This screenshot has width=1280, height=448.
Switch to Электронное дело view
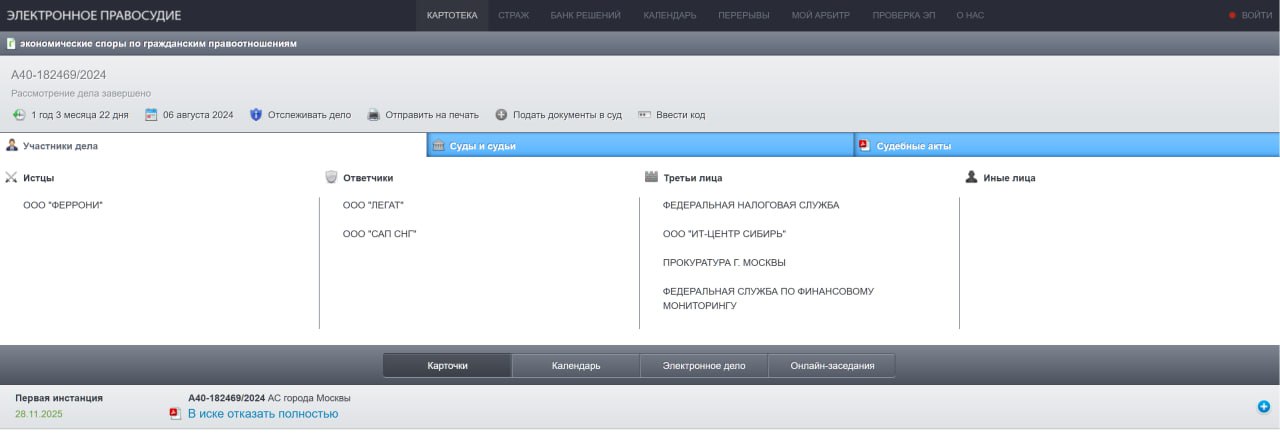pyautogui.click(x=703, y=366)
